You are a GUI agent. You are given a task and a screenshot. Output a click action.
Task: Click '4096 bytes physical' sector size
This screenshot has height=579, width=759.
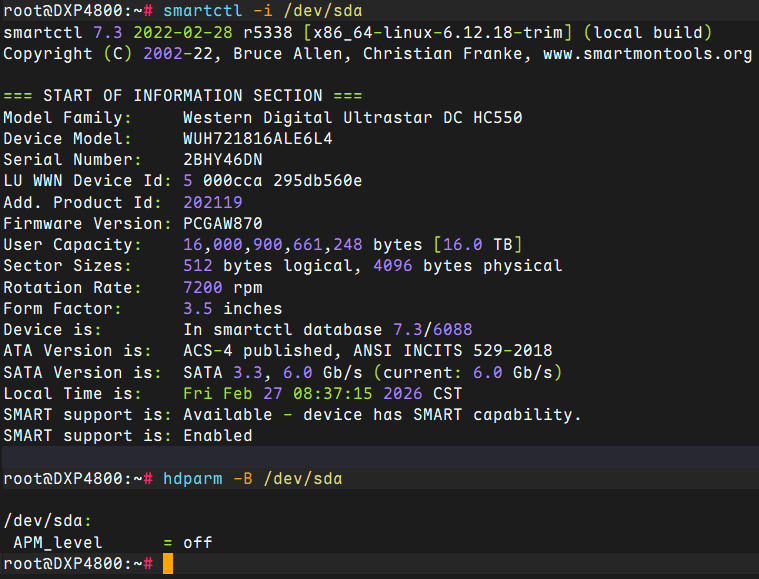pyautogui.click(x=468, y=266)
